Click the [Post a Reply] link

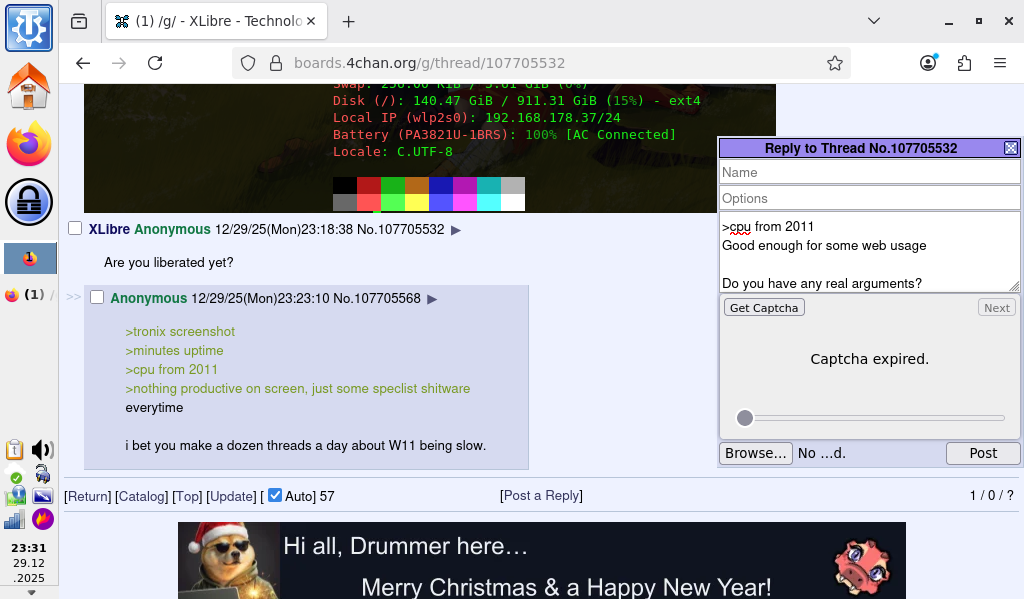[541, 496]
